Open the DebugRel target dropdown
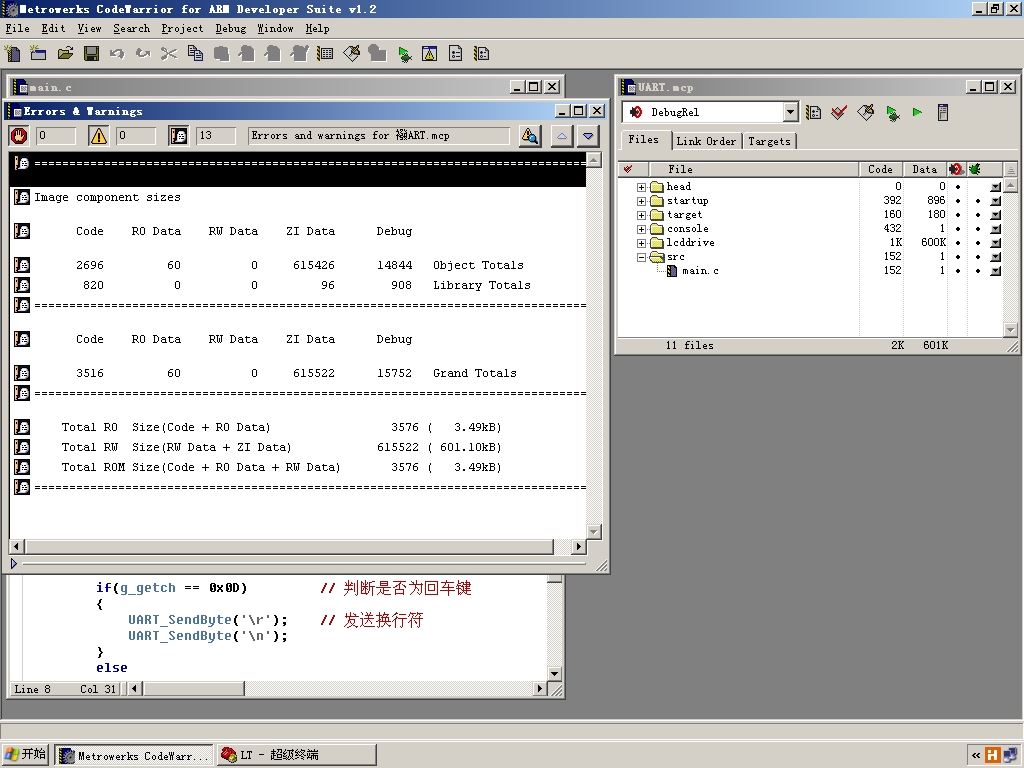1024x768 pixels. [x=790, y=112]
